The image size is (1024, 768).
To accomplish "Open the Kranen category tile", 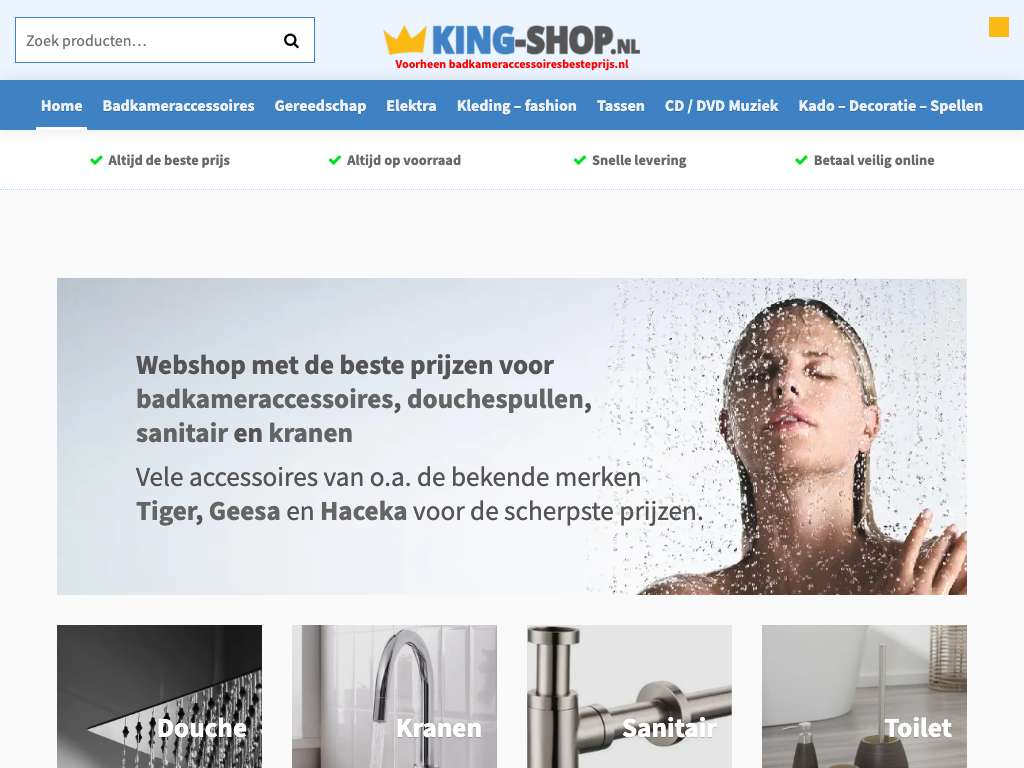I will [394, 696].
